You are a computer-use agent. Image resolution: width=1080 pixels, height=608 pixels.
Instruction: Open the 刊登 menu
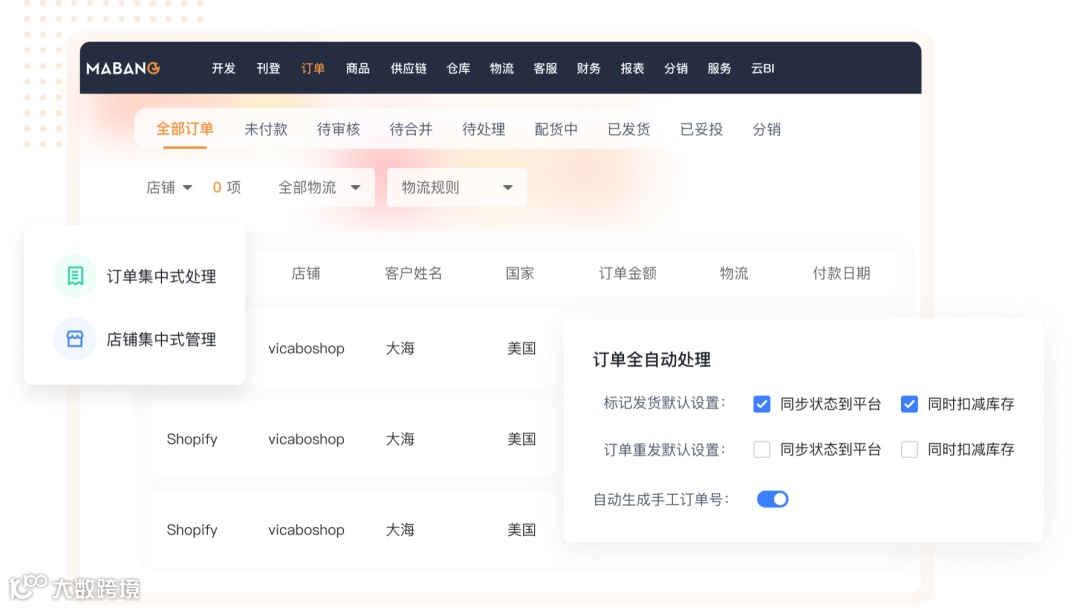[268, 68]
